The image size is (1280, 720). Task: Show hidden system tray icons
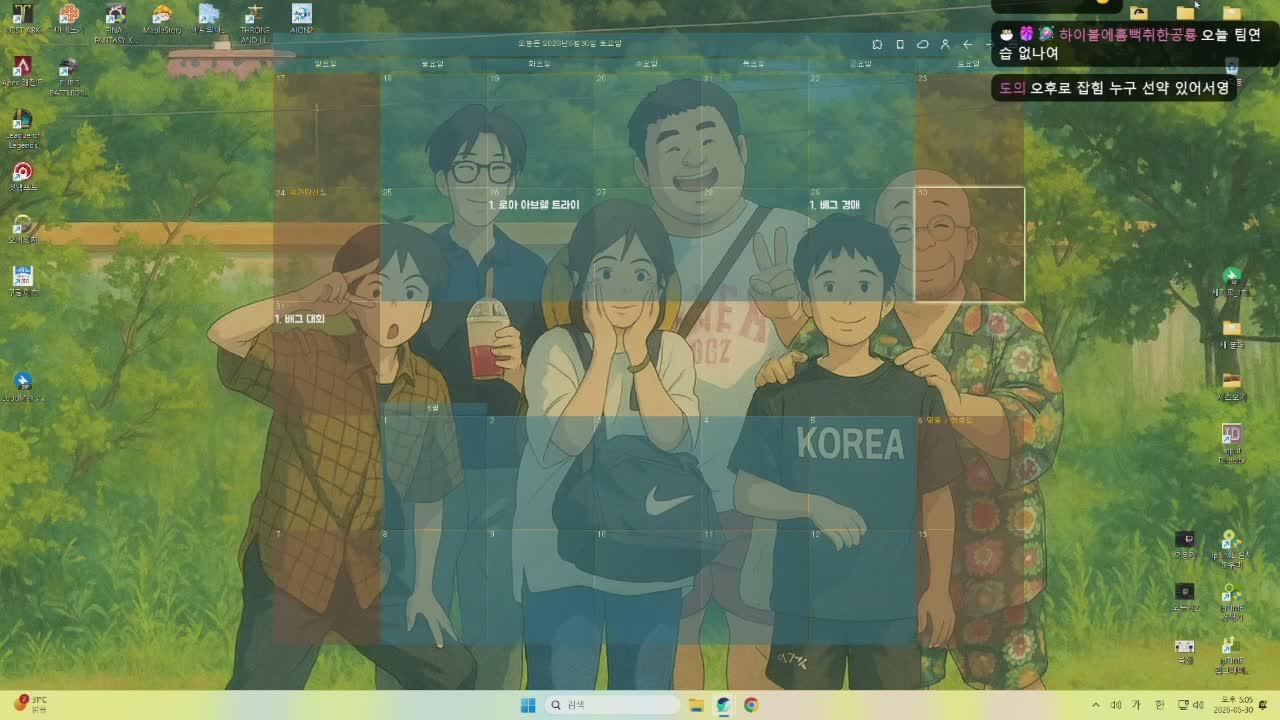[1096, 705]
